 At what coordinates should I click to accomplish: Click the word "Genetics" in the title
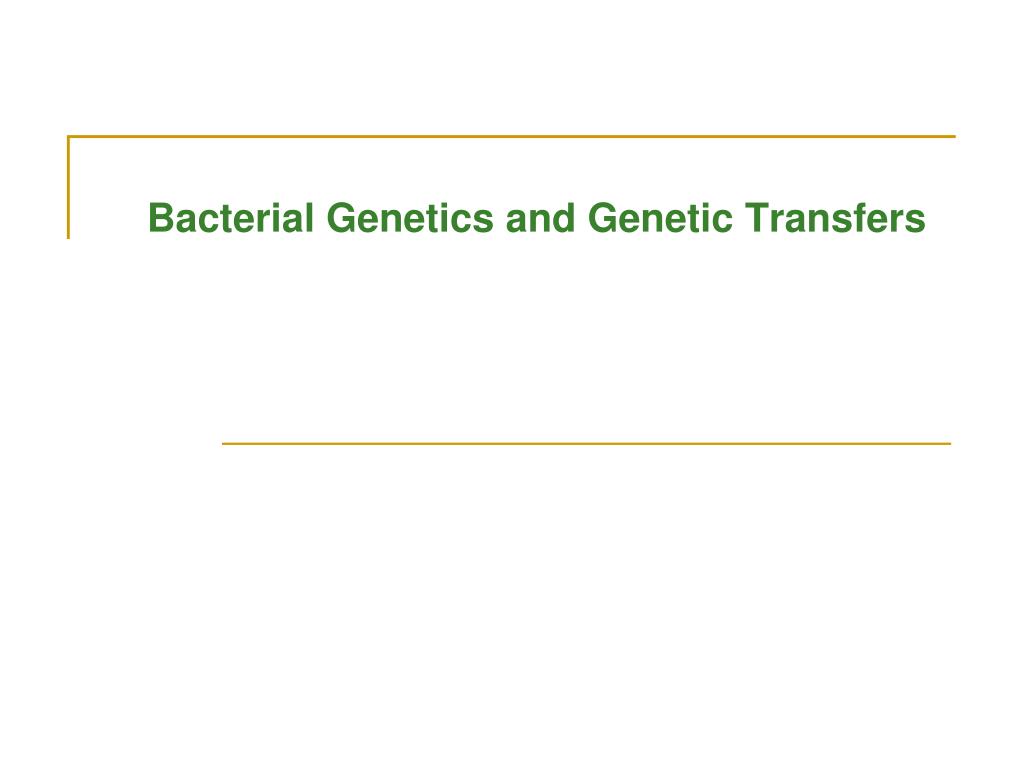410,217
